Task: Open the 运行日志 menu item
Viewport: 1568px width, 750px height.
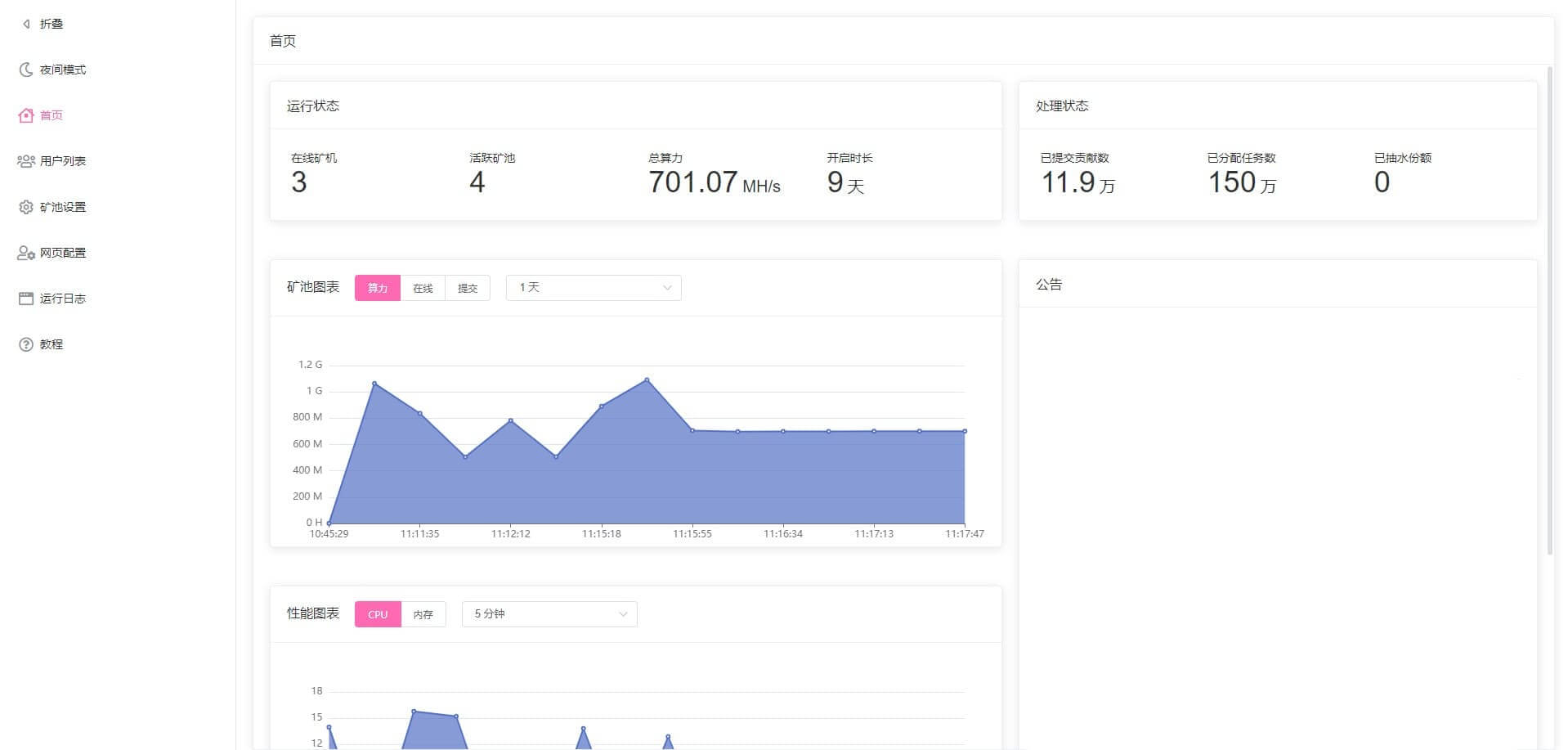Action: (x=63, y=299)
